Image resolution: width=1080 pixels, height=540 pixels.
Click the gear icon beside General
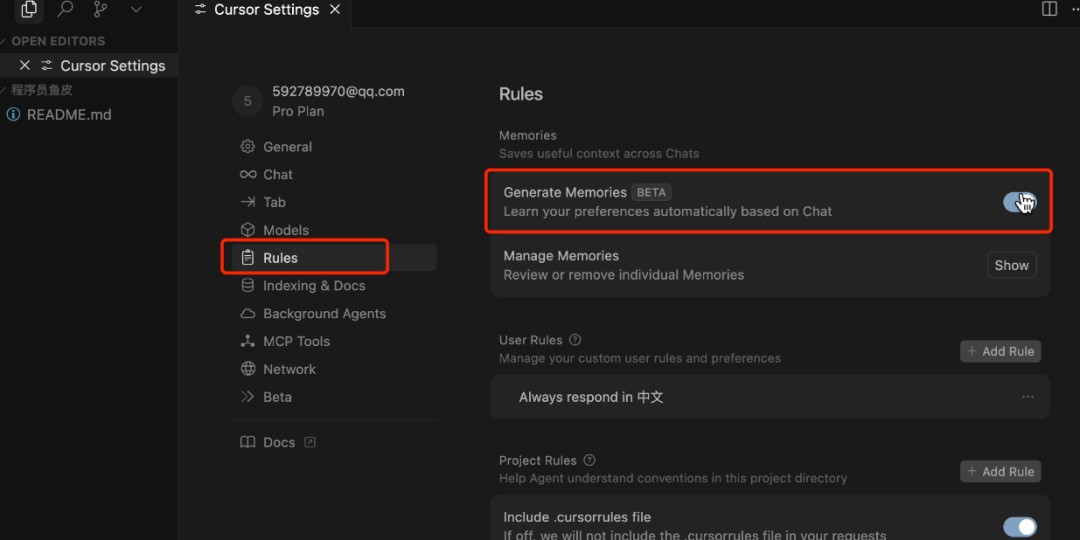coord(247,147)
